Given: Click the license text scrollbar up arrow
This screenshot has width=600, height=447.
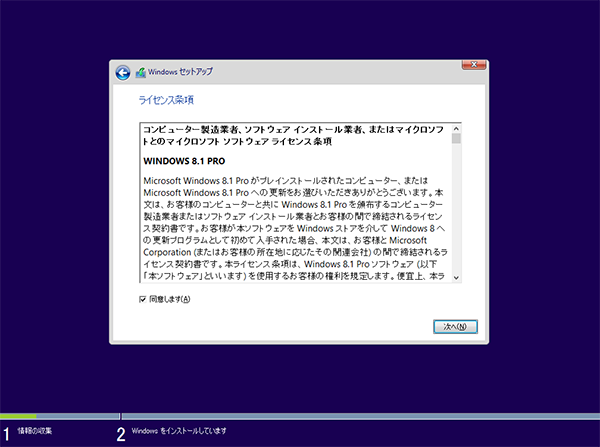Looking at the screenshot, I should pyautogui.click(x=456, y=129).
